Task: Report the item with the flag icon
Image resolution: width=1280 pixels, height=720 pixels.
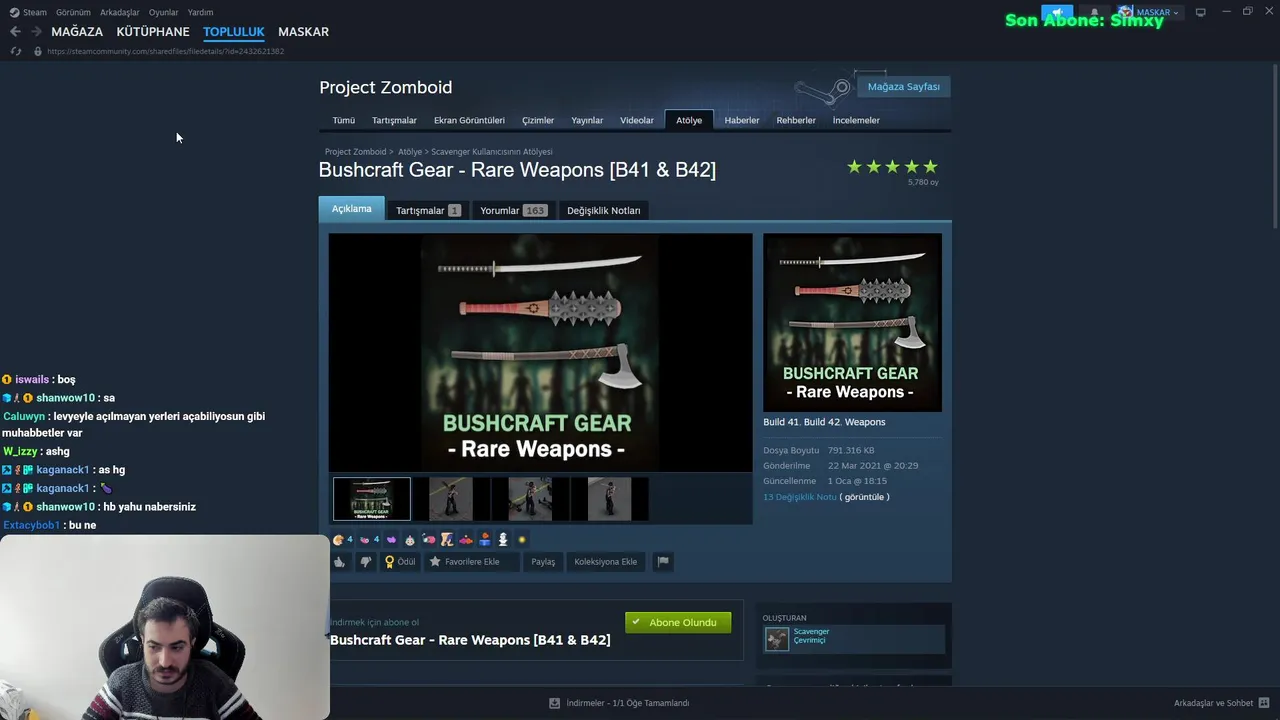Action: pos(662,562)
